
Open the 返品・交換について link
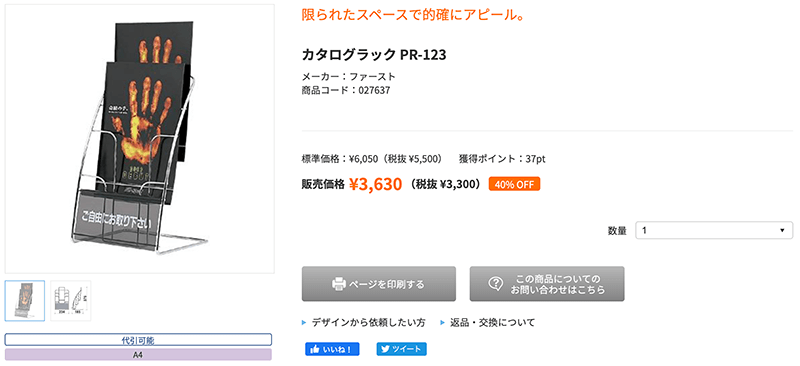coord(492,323)
